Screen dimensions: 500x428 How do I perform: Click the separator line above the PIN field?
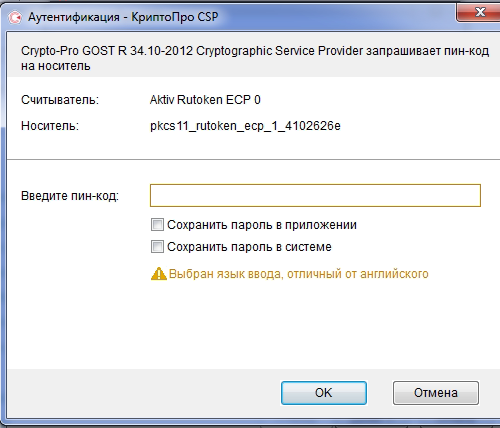253,159
